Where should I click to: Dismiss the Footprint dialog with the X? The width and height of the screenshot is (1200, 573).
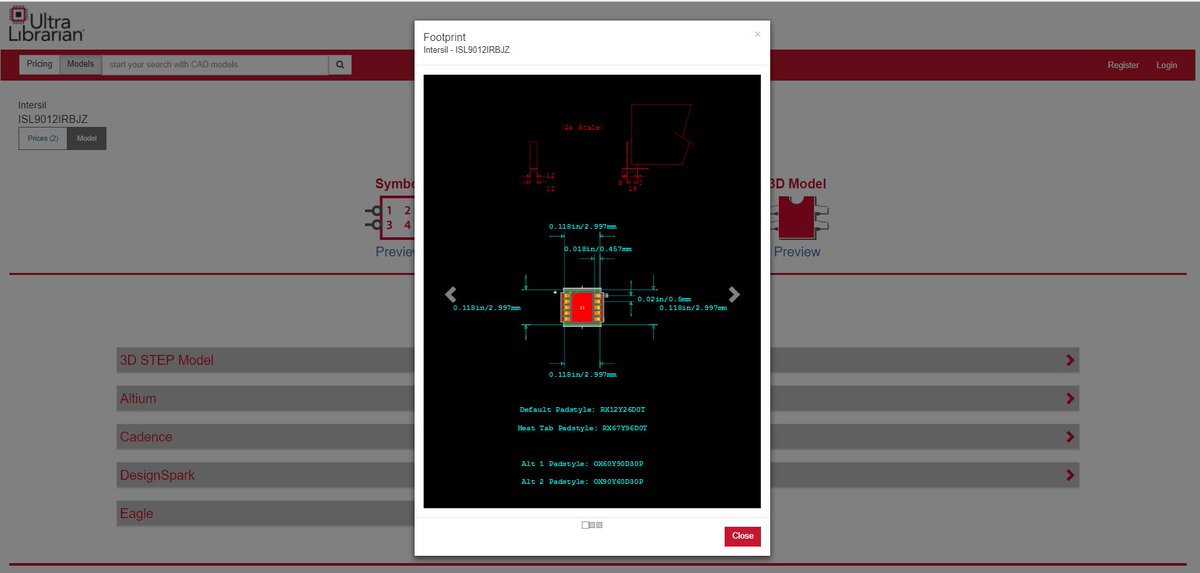[757, 34]
